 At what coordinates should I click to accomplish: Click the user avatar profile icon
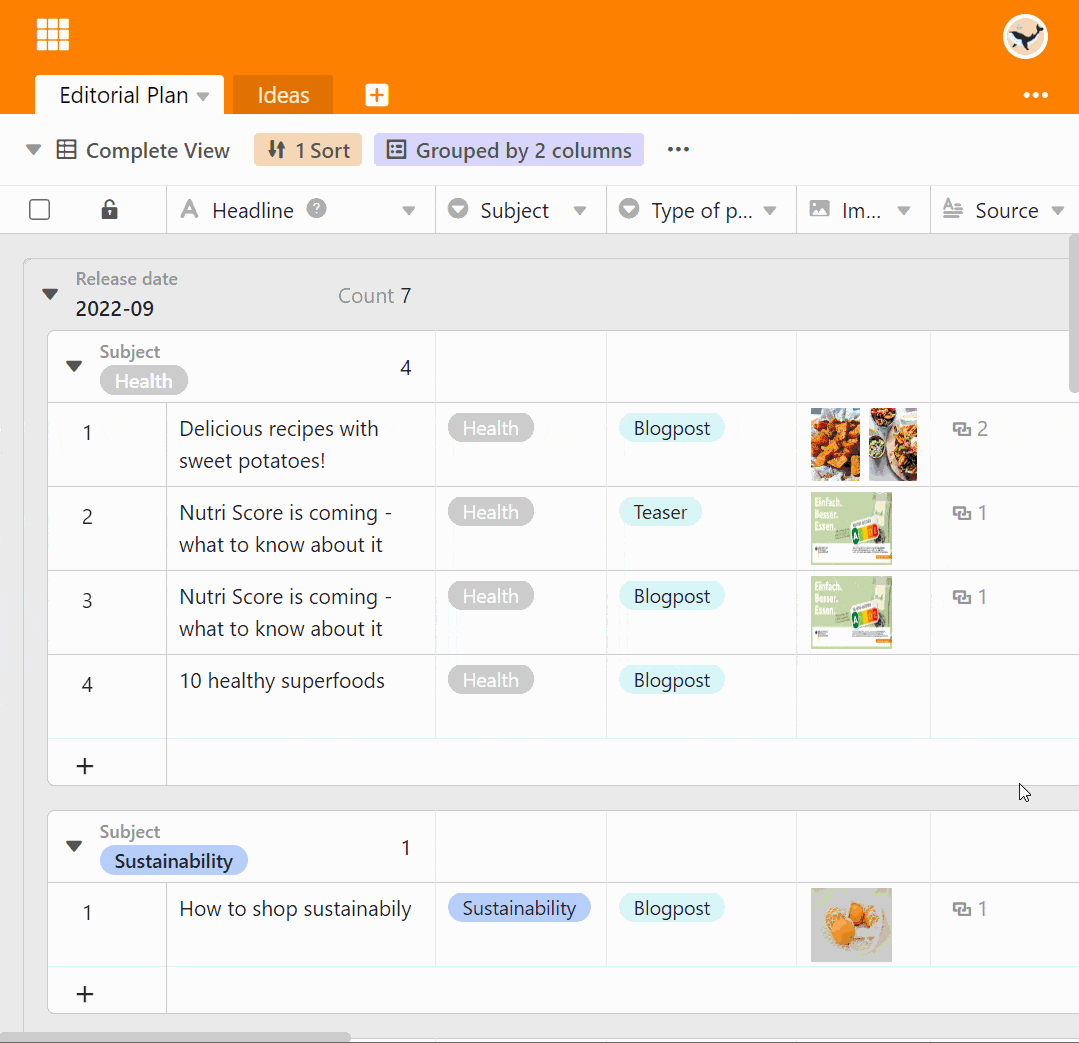click(1024, 37)
